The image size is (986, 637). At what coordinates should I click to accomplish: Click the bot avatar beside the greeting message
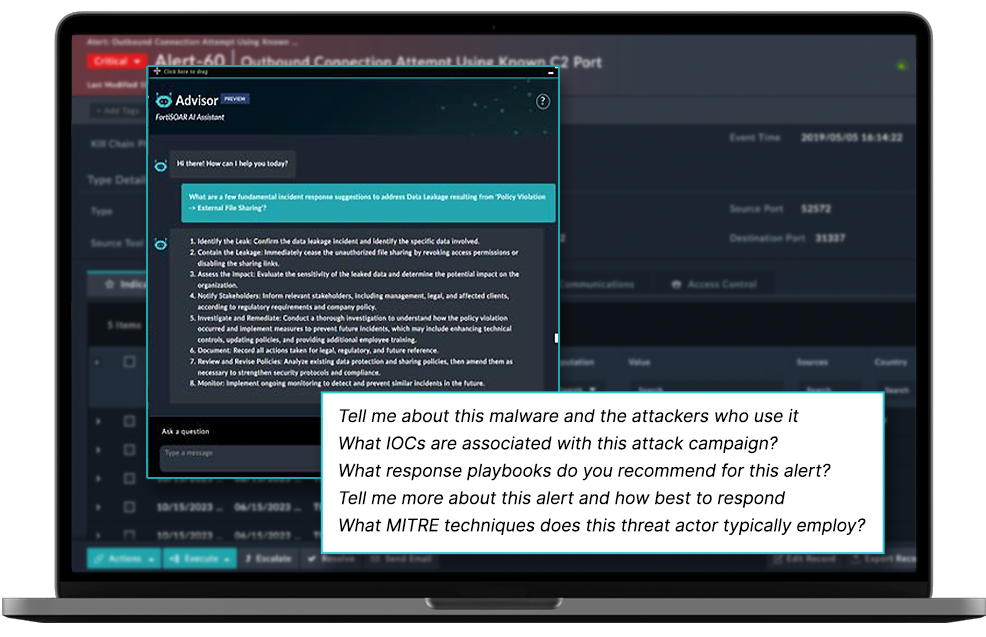161,166
